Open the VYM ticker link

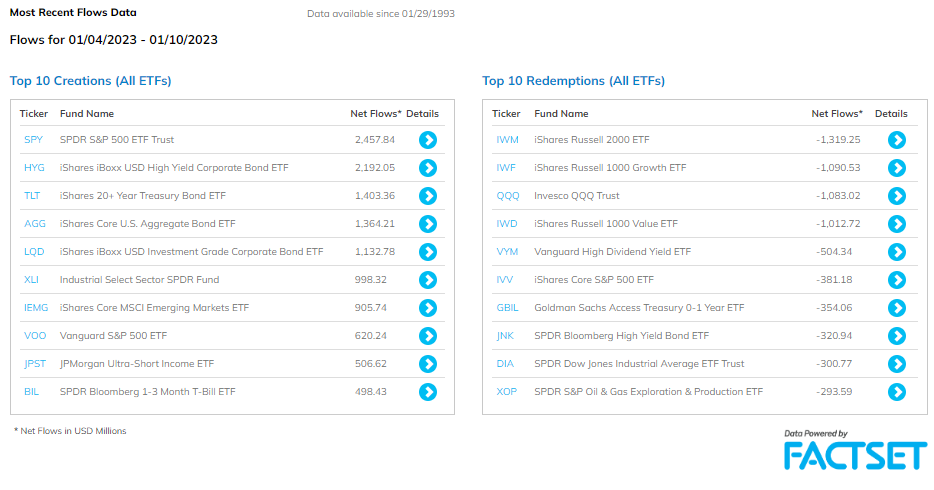click(507, 252)
